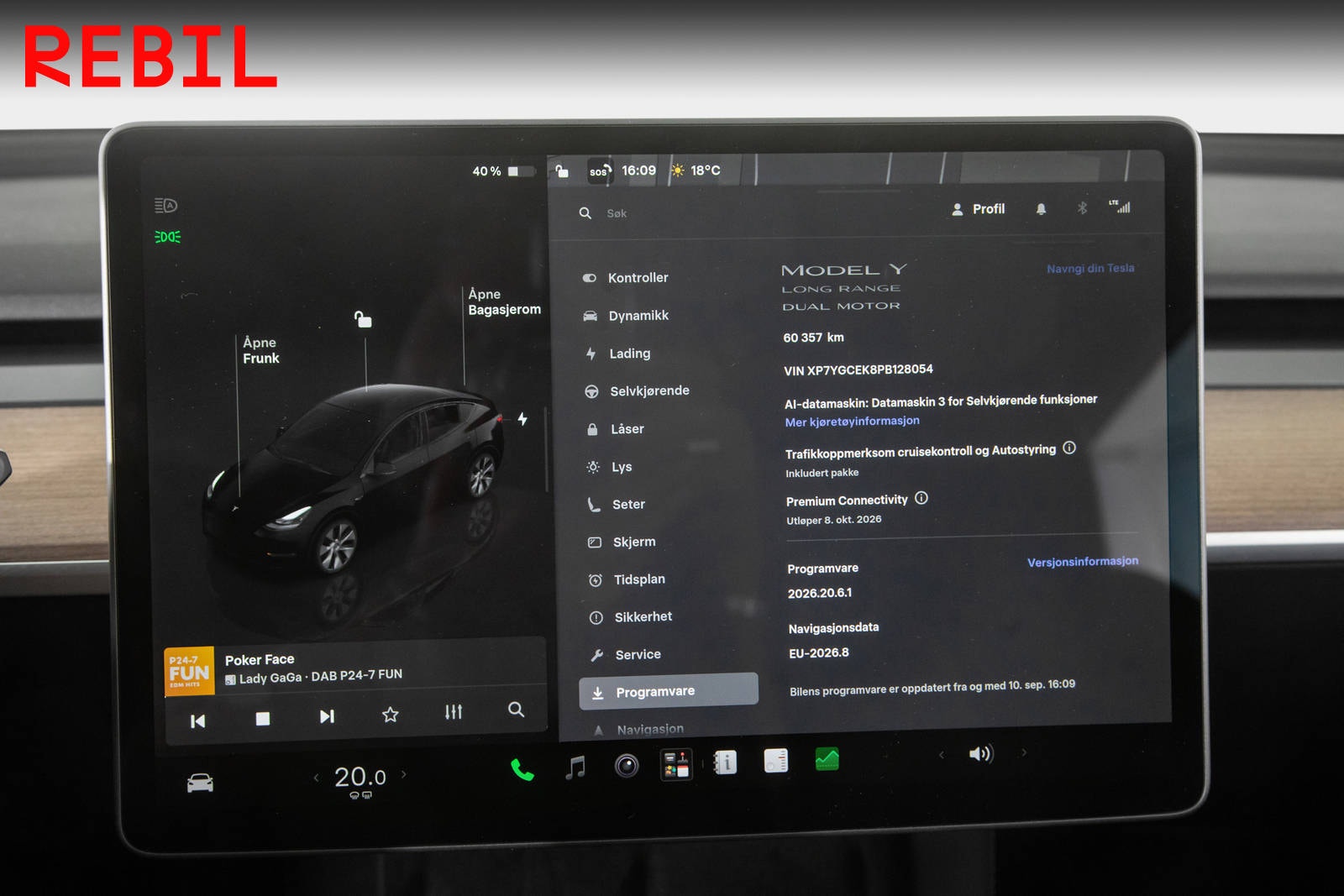Tap the unlock padlock above the car
The image size is (1344, 896).
coord(363,319)
